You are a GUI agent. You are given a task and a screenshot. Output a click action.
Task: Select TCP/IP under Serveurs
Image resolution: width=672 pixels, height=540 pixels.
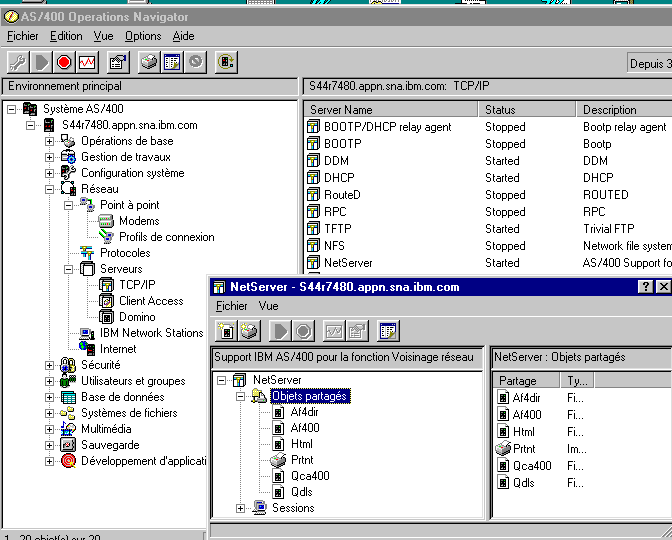click(137, 285)
